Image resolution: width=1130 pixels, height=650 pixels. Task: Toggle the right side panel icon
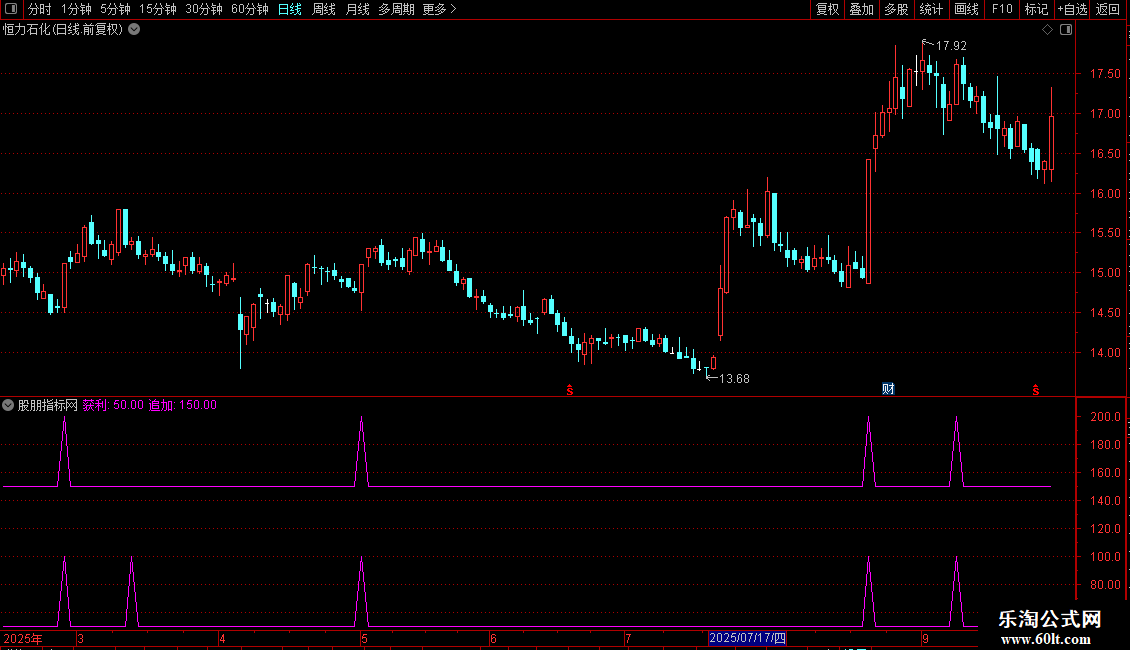coord(1066,30)
